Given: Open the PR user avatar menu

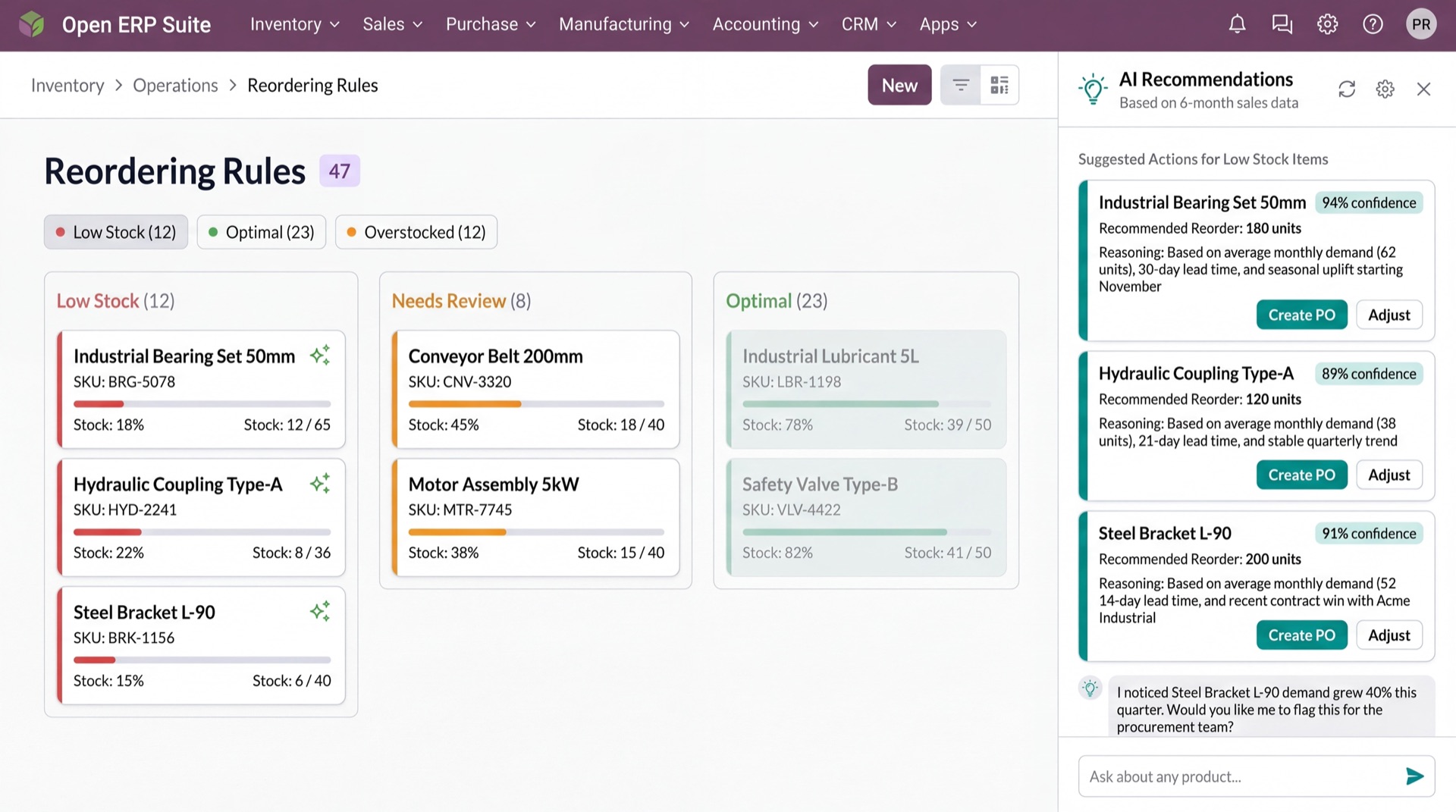Looking at the screenshot, I should [x=1421, y=24].
